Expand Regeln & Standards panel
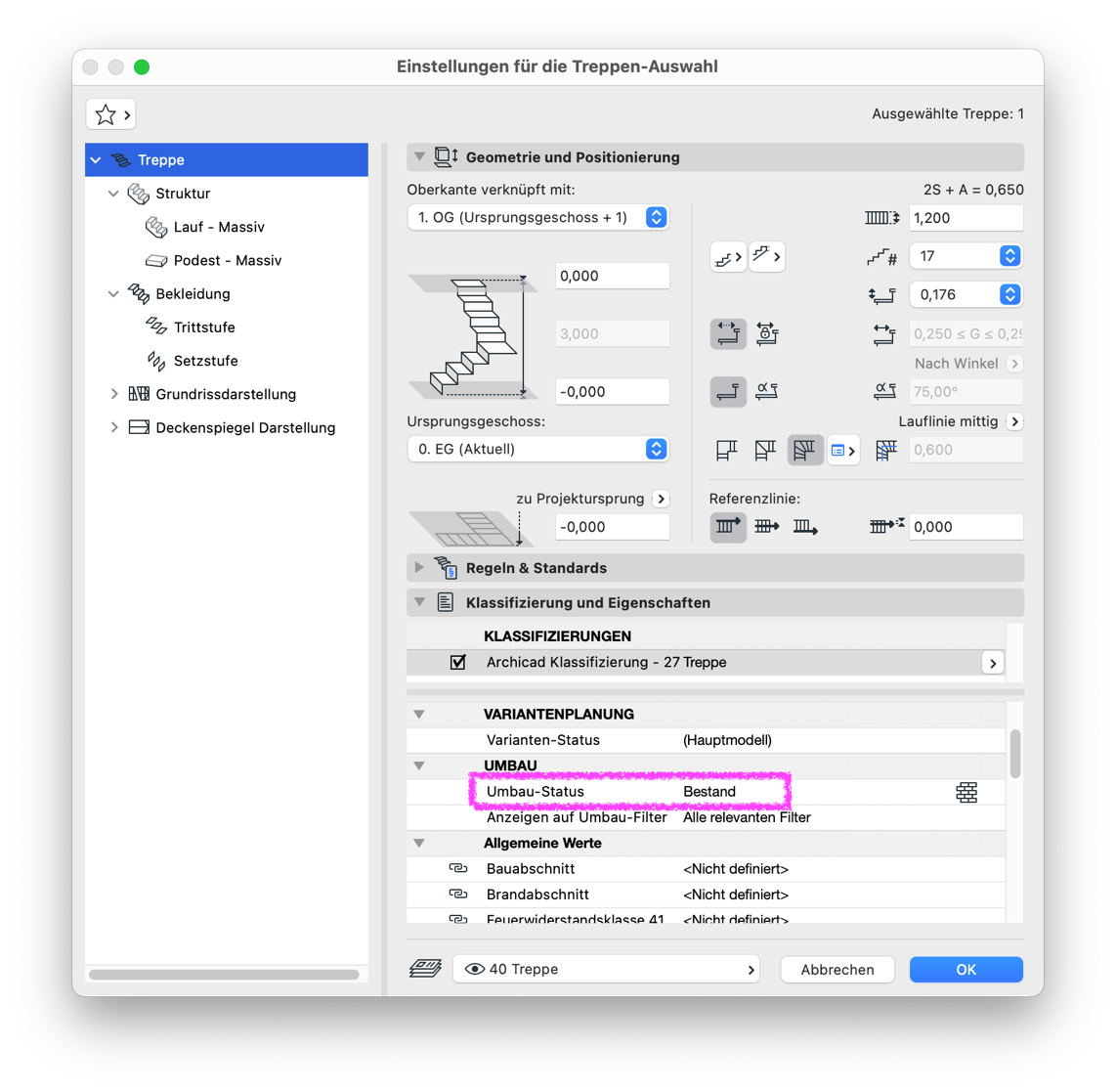Viewport: 1116px width, 1092px height. tap(419, 567)
